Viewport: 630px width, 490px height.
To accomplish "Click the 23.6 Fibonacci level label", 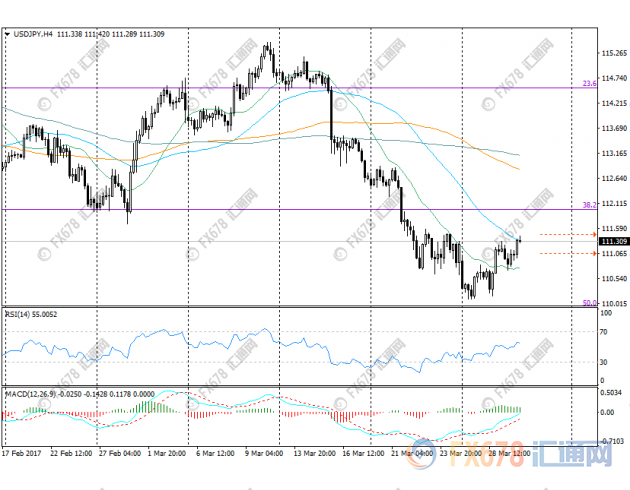I will coord(589,83).
